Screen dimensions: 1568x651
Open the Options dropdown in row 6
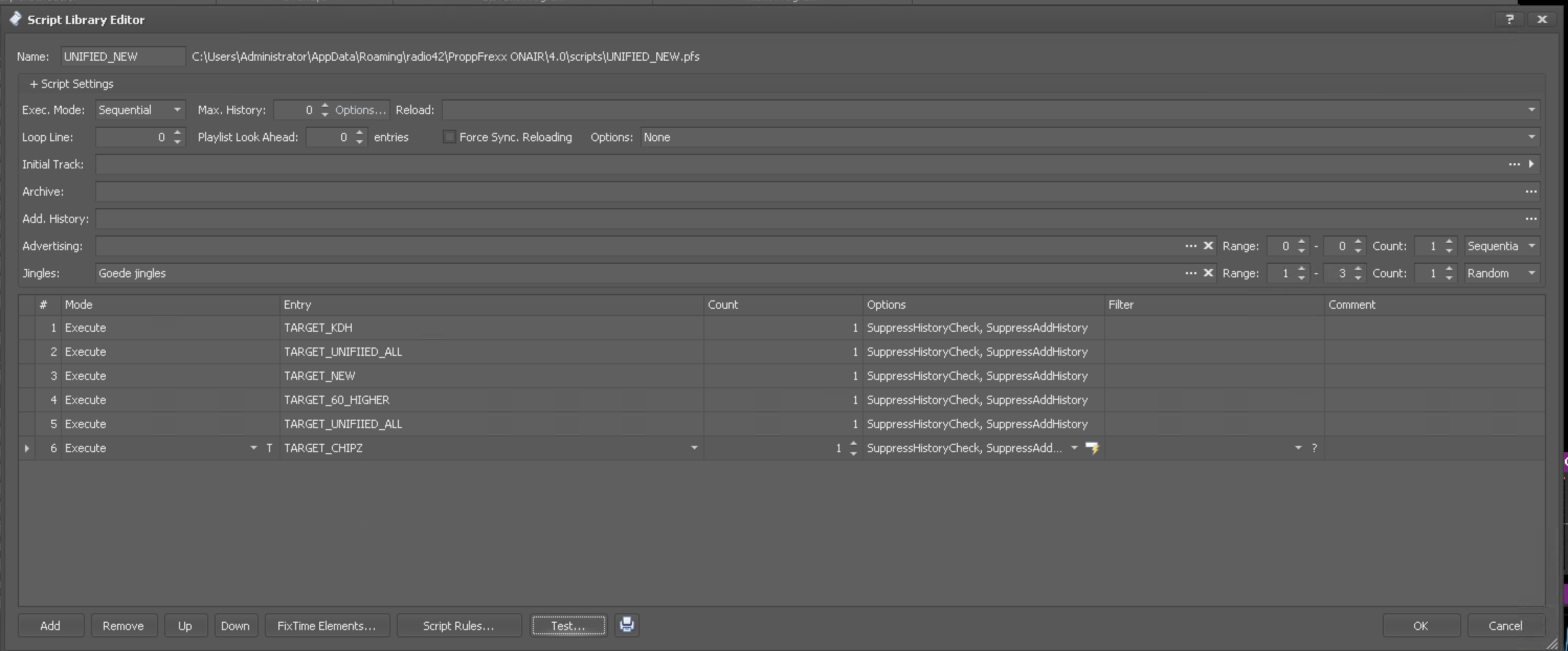tap(1074, 448)
